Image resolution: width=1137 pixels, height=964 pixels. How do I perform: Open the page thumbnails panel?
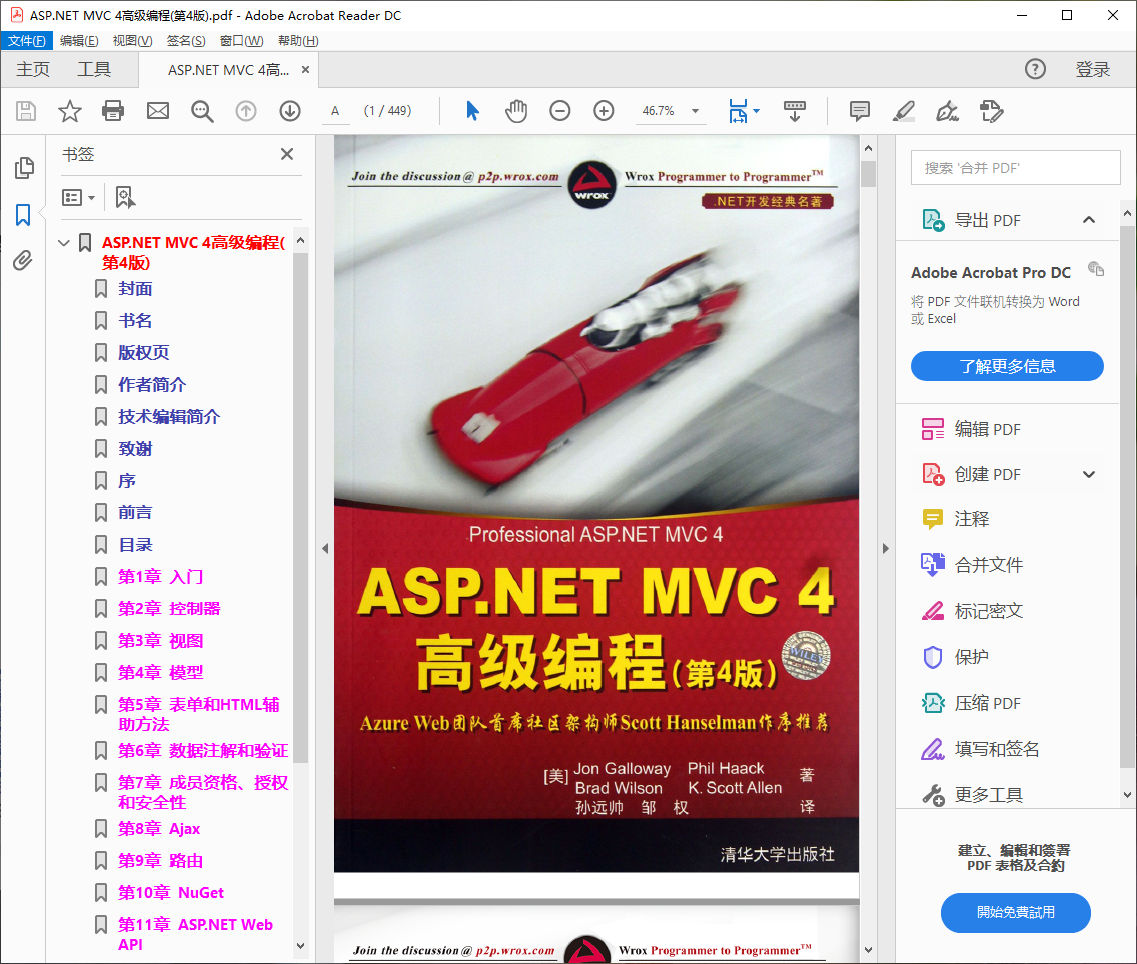pyautogui.click(x=24, y=168)
